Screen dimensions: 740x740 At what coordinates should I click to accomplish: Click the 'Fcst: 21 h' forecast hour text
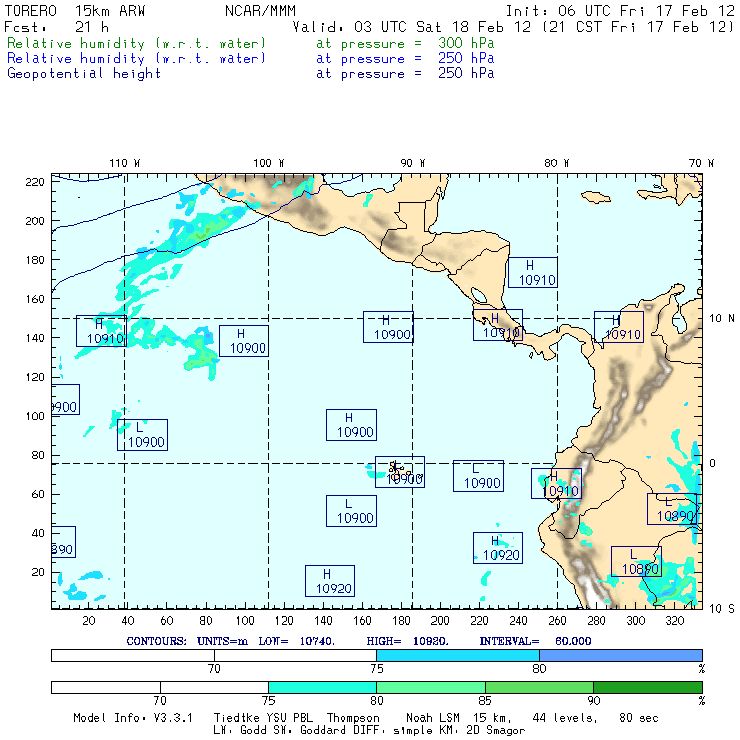tap(57, 27)
